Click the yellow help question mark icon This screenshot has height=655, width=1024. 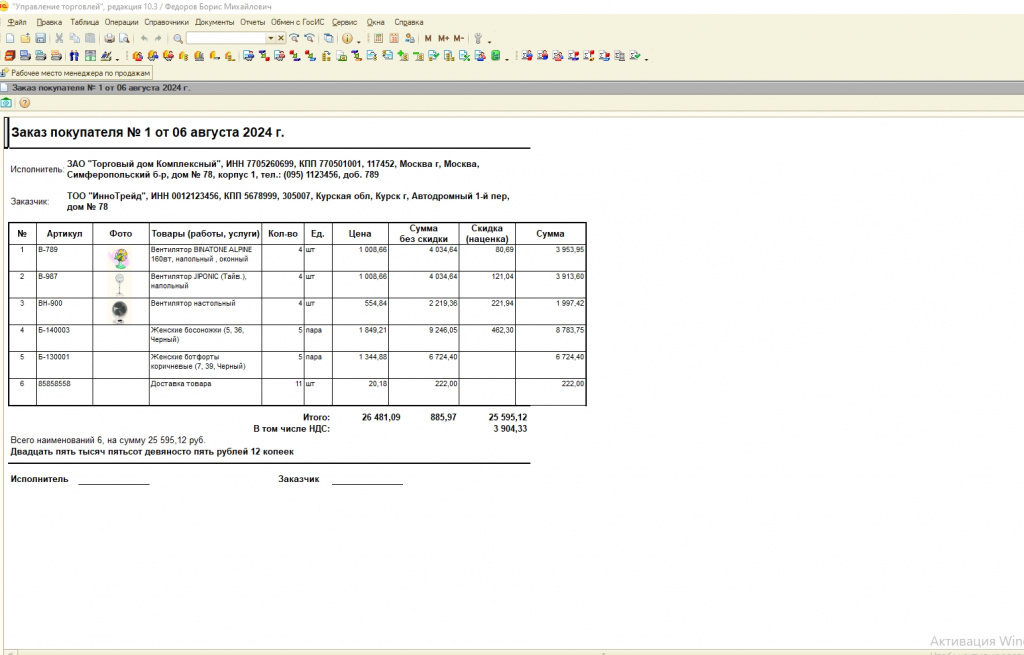[24, 102]
